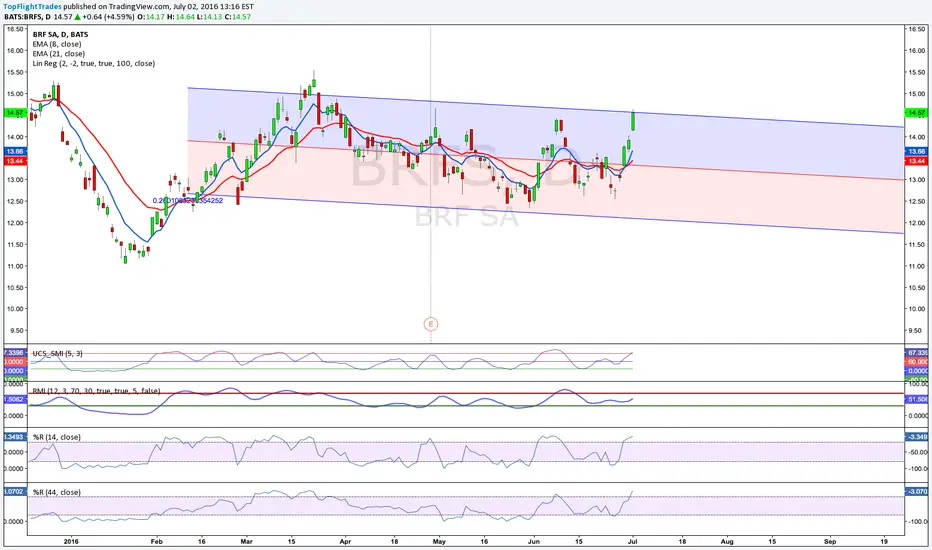Click the 'Sep' label on time axis
This screenshot has width=932, height=550.
tap(830, 542)
